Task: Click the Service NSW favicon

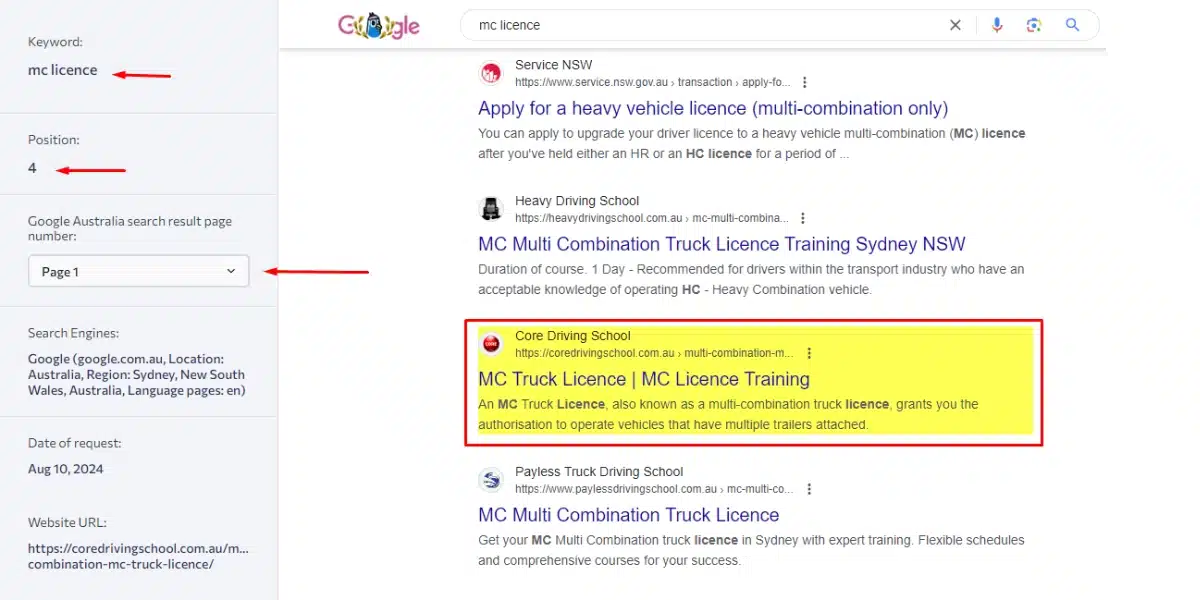Action: tap(491, 73)
